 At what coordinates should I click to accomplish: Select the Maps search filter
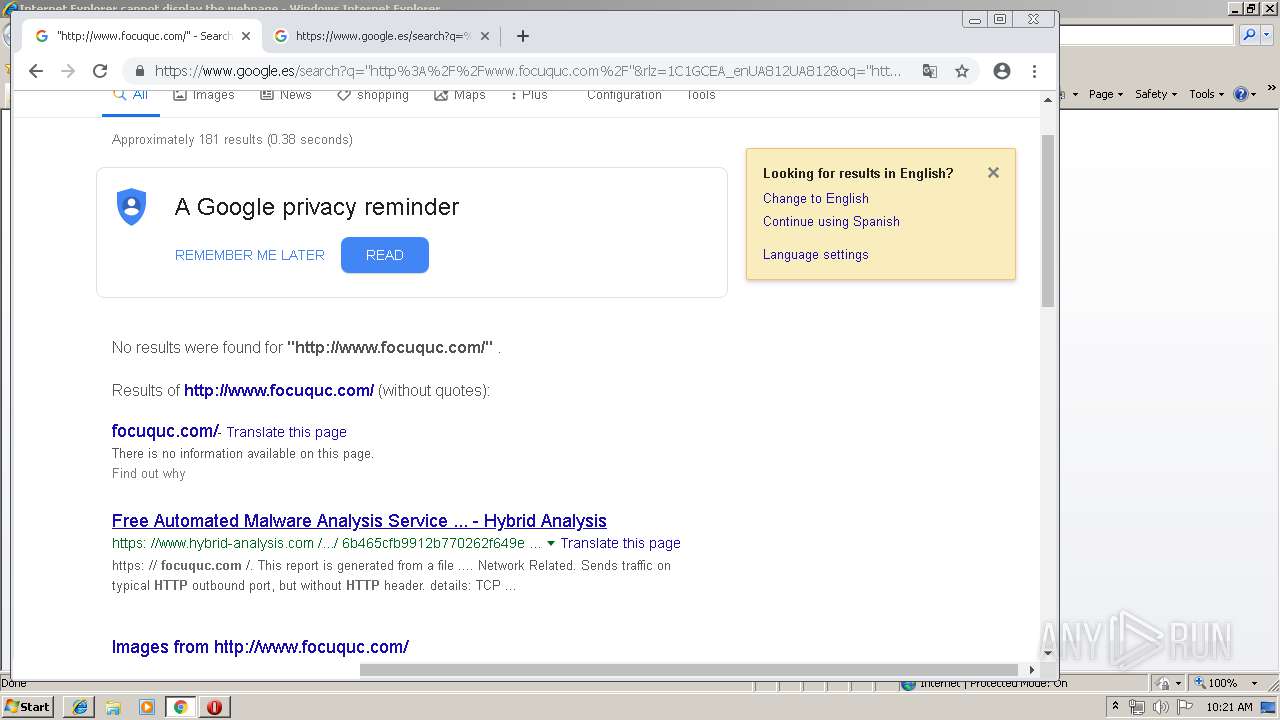point(460,95)
